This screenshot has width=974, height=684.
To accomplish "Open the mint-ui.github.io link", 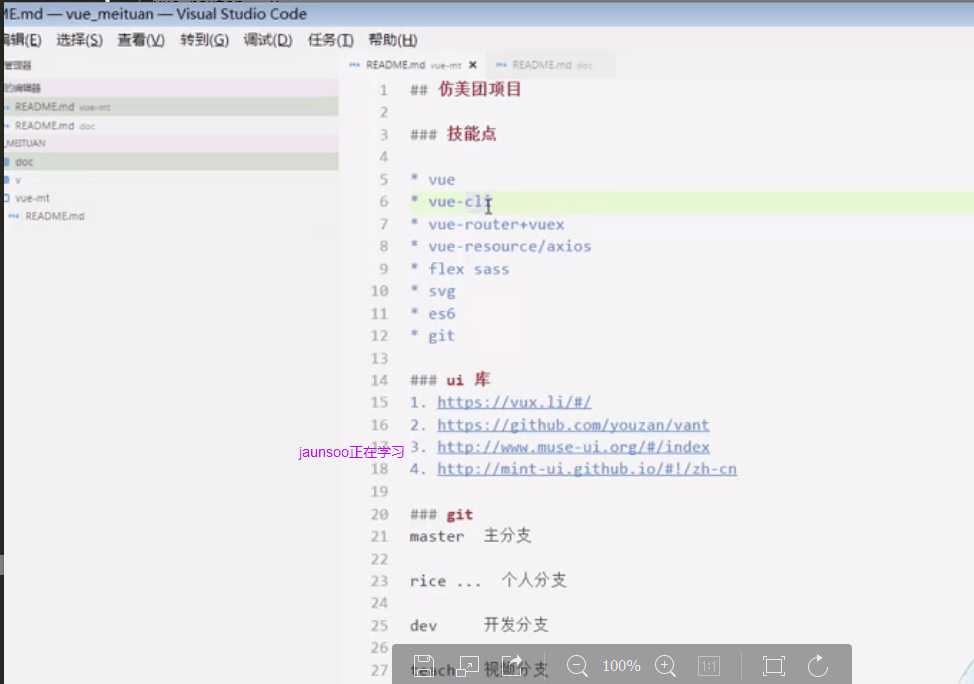I will (x=586, y=469).
